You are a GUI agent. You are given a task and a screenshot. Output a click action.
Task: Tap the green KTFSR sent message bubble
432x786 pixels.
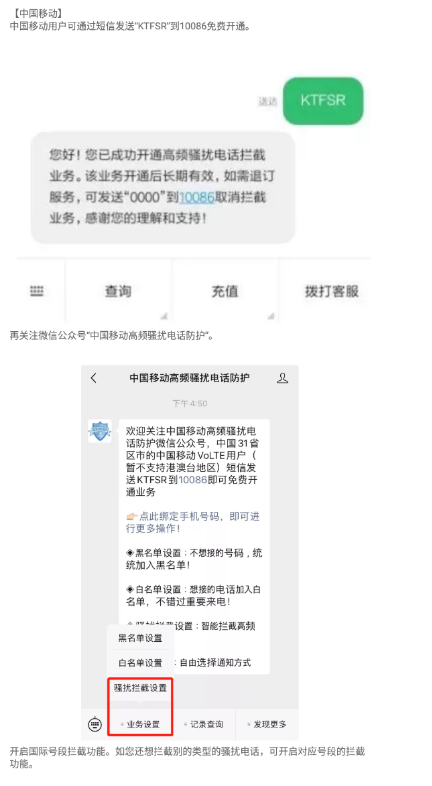[323, 100]
